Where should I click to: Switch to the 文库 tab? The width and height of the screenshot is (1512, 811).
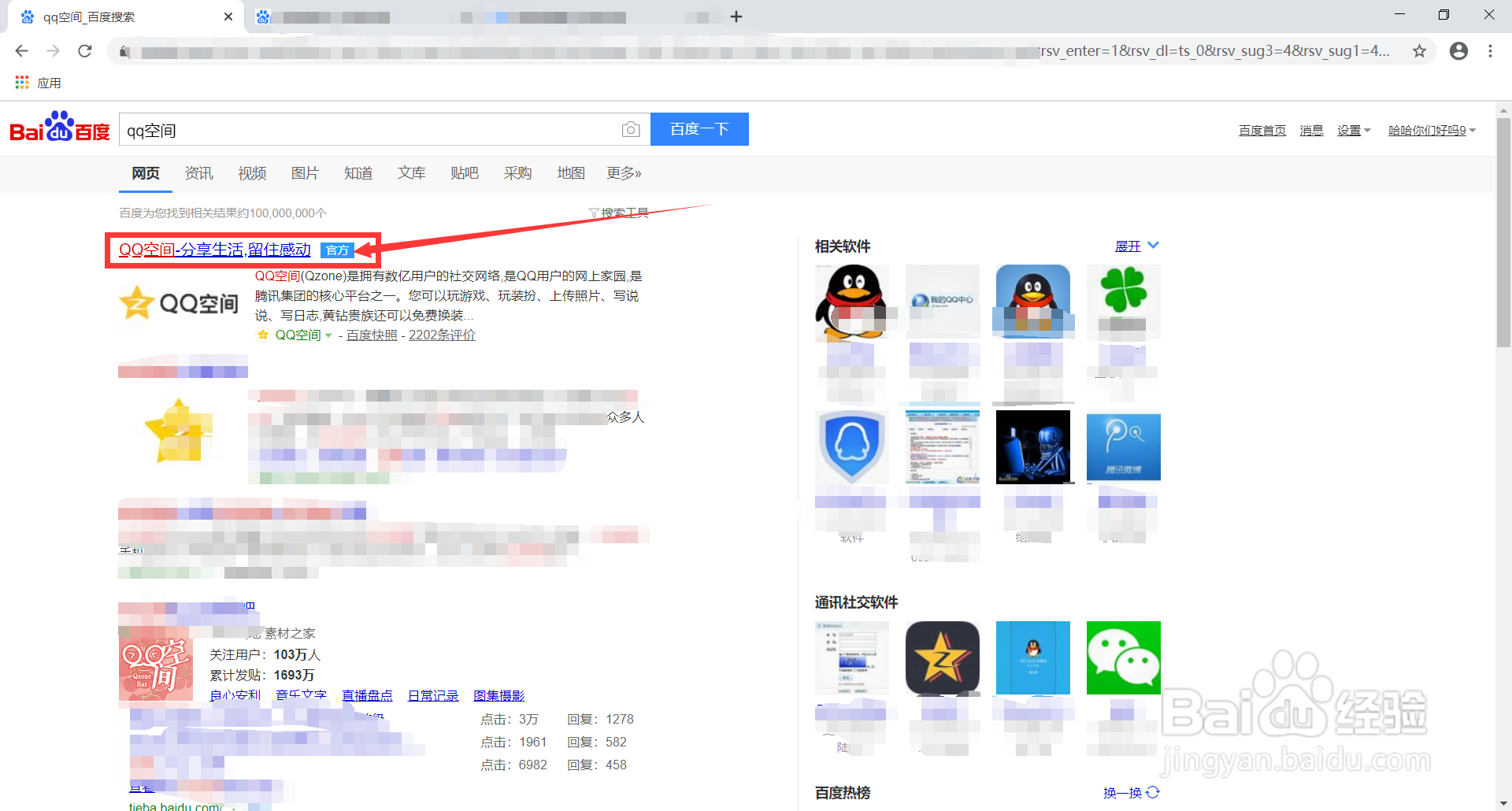coord(411,173)
